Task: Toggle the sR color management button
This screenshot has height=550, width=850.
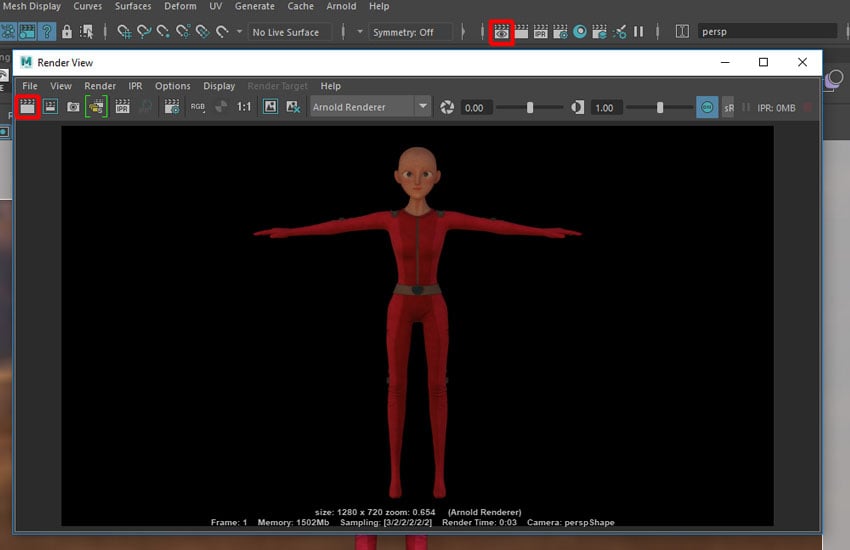Action: [x=728, y=107]
